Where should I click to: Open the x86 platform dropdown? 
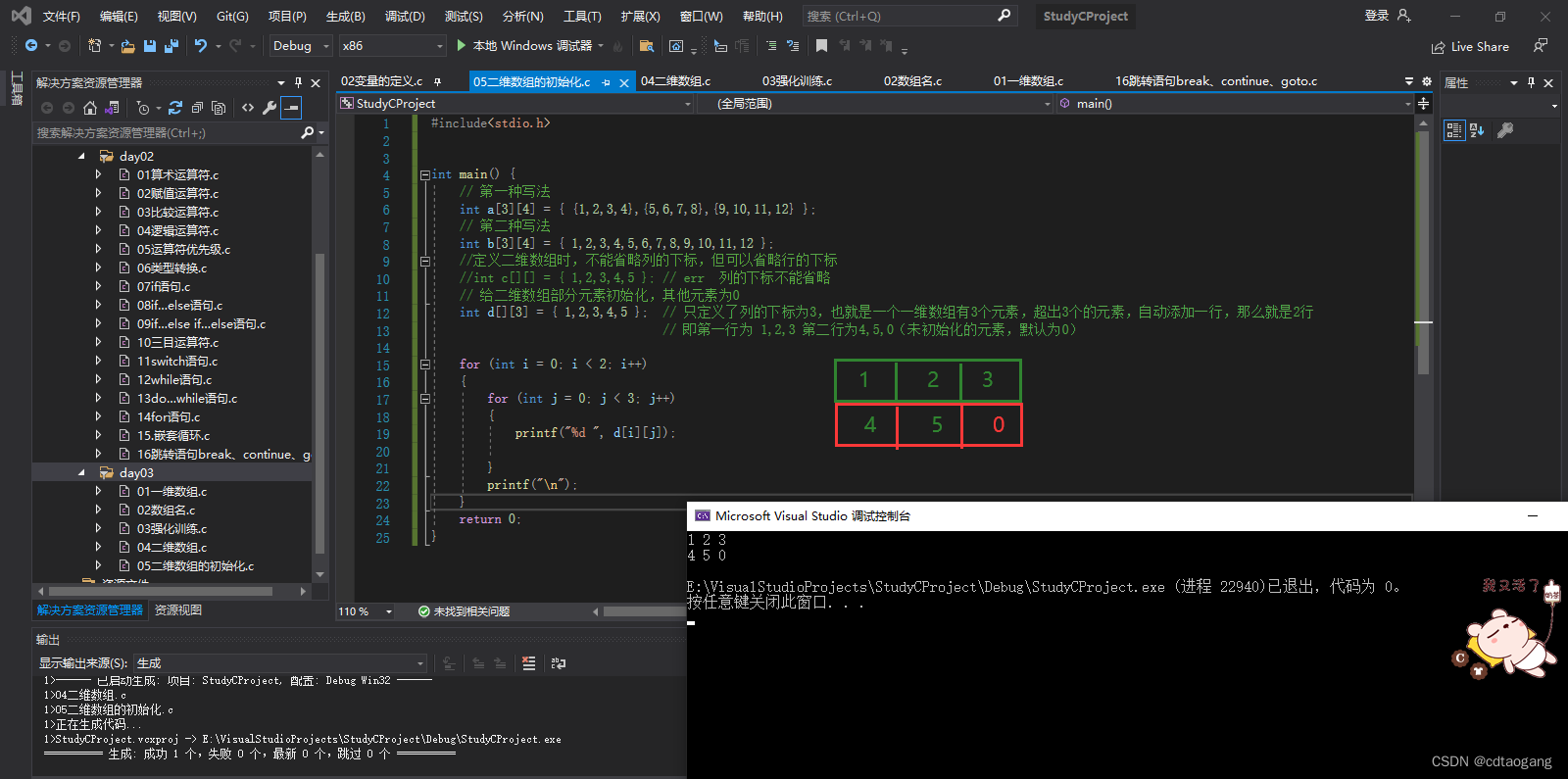tap(392, 46)
